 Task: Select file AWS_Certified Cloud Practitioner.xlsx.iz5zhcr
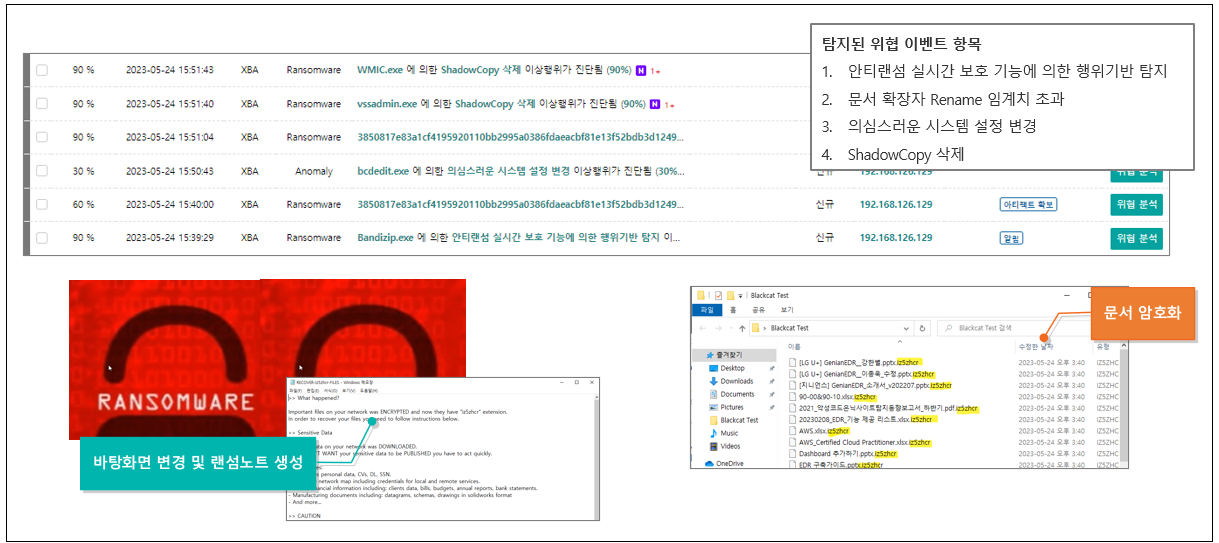(x=860, y=443)
